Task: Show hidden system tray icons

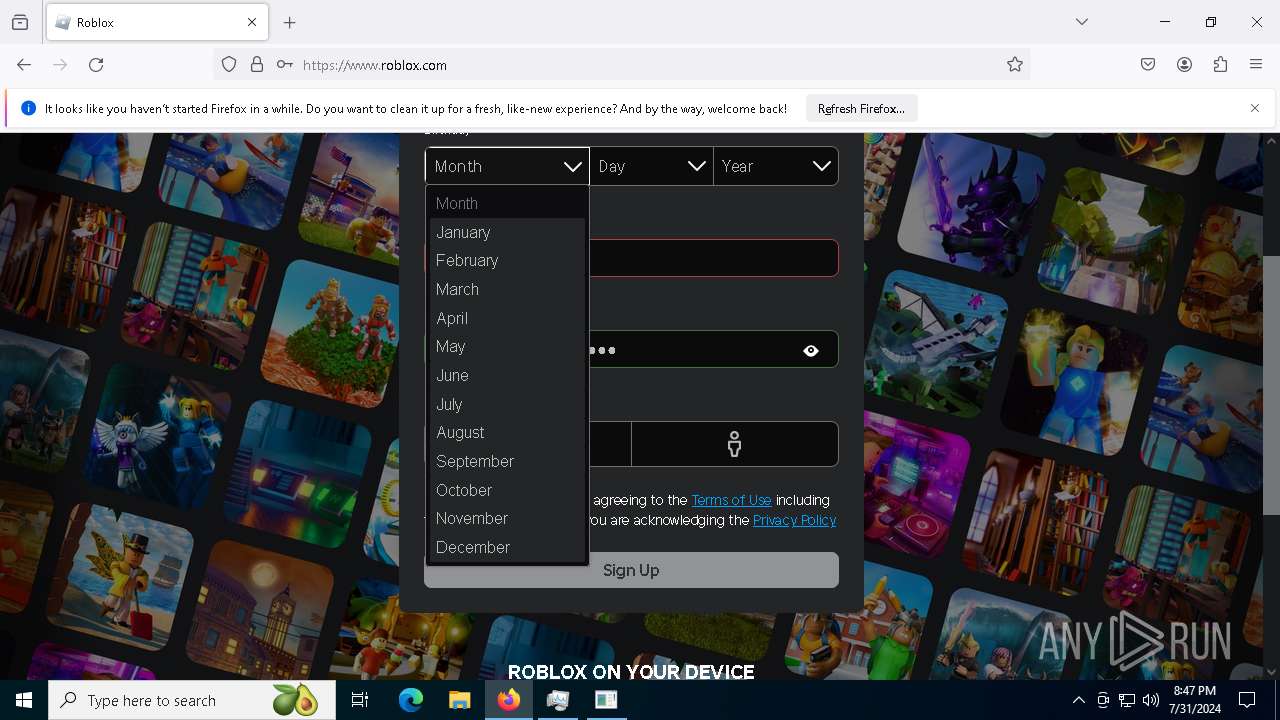Action: 1078,700
